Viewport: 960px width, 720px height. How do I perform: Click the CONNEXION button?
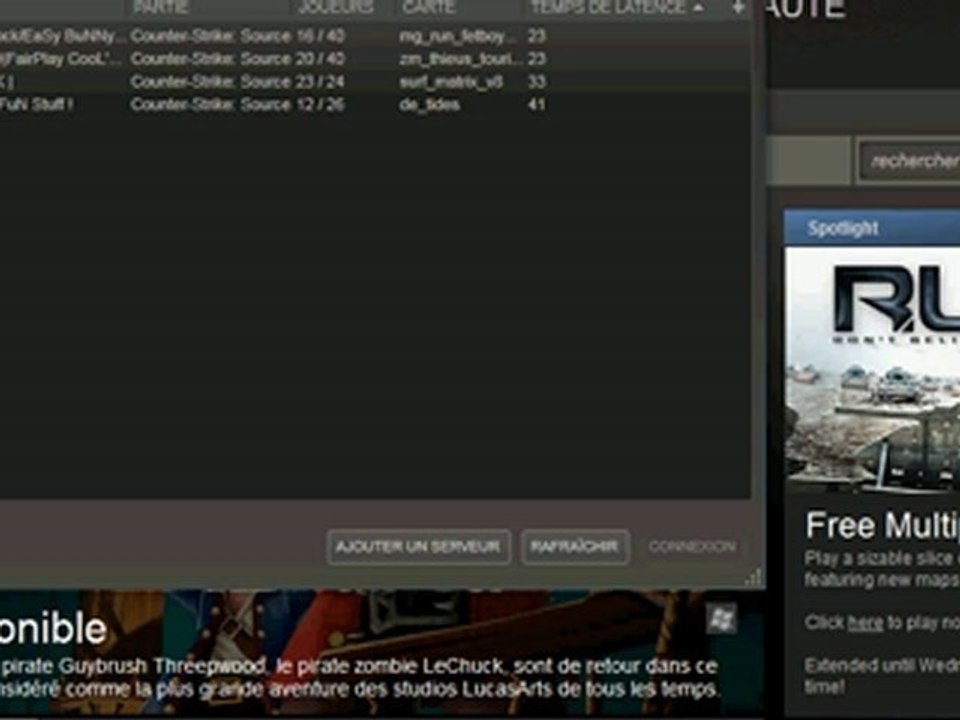692,547
